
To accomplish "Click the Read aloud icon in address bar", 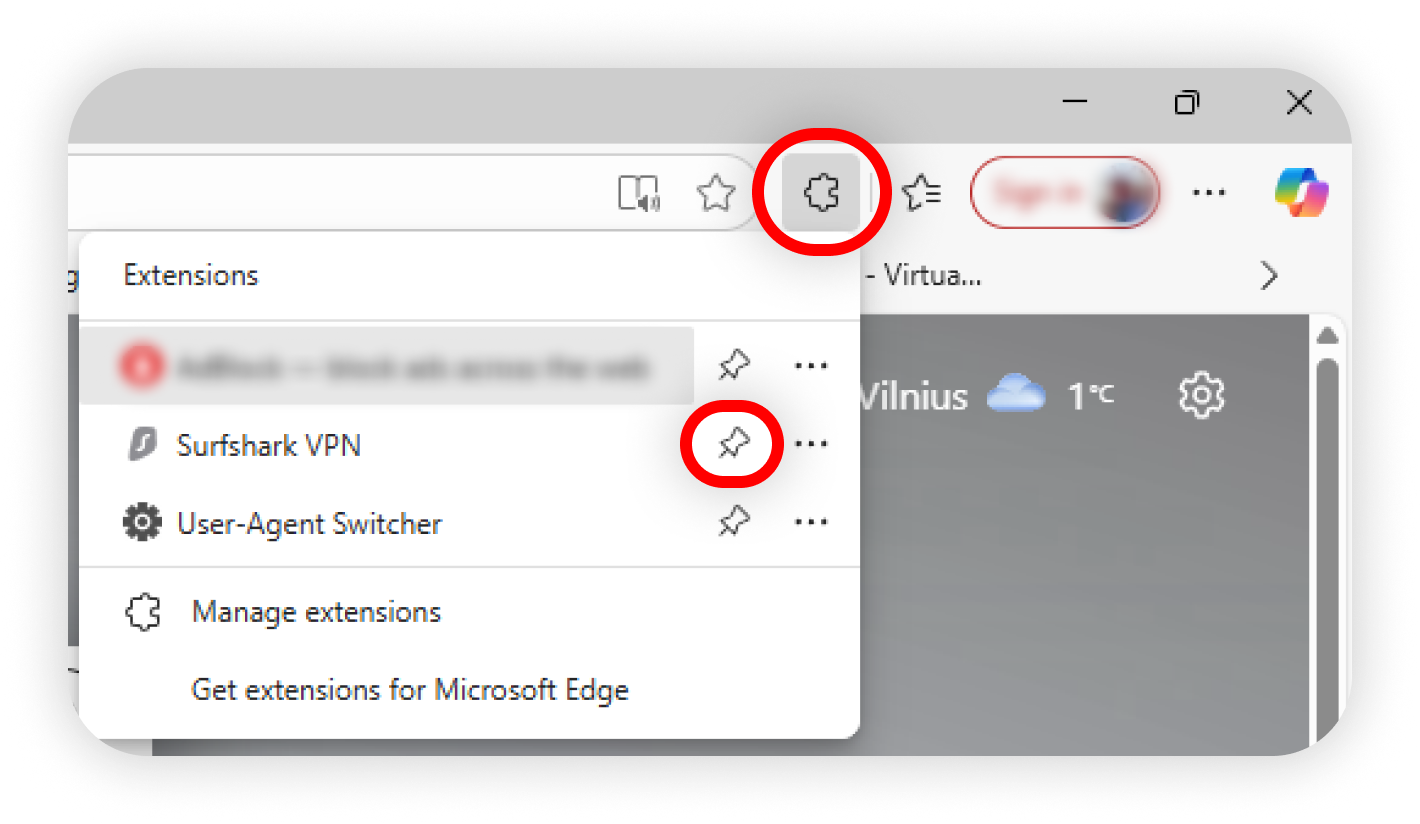I will tap(638, 193).
